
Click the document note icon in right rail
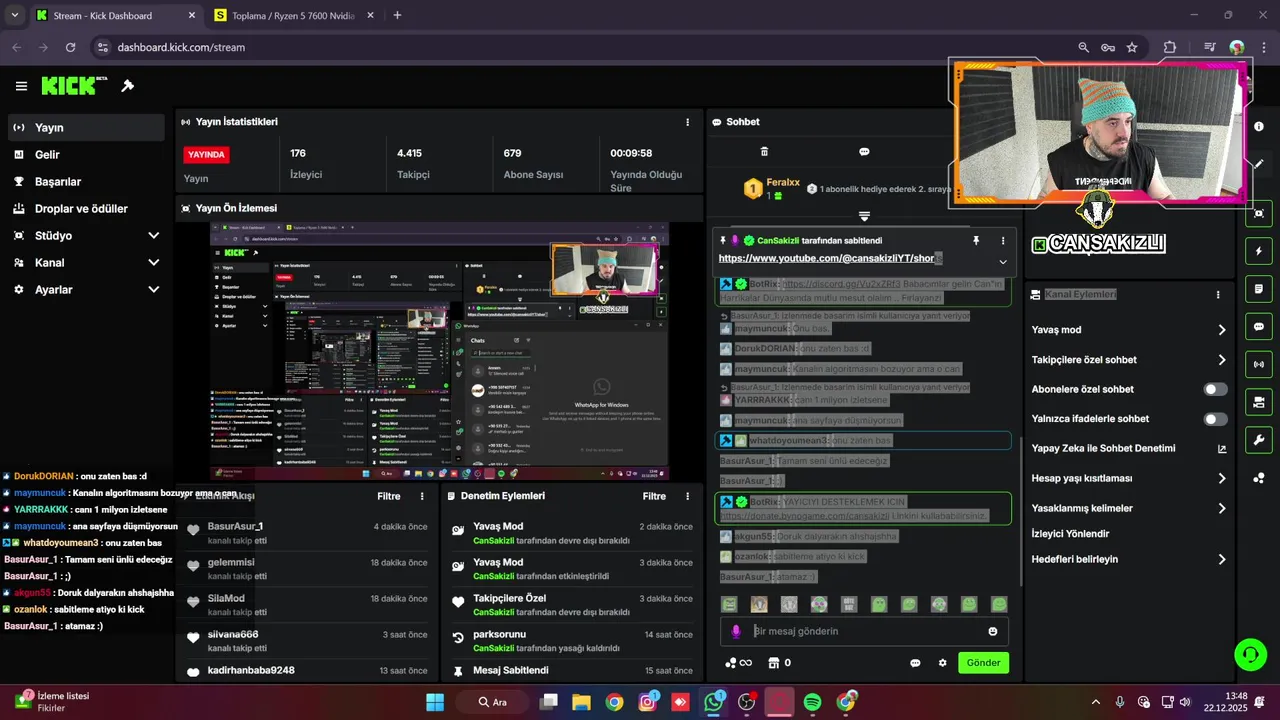click(x=1259, y=289)
